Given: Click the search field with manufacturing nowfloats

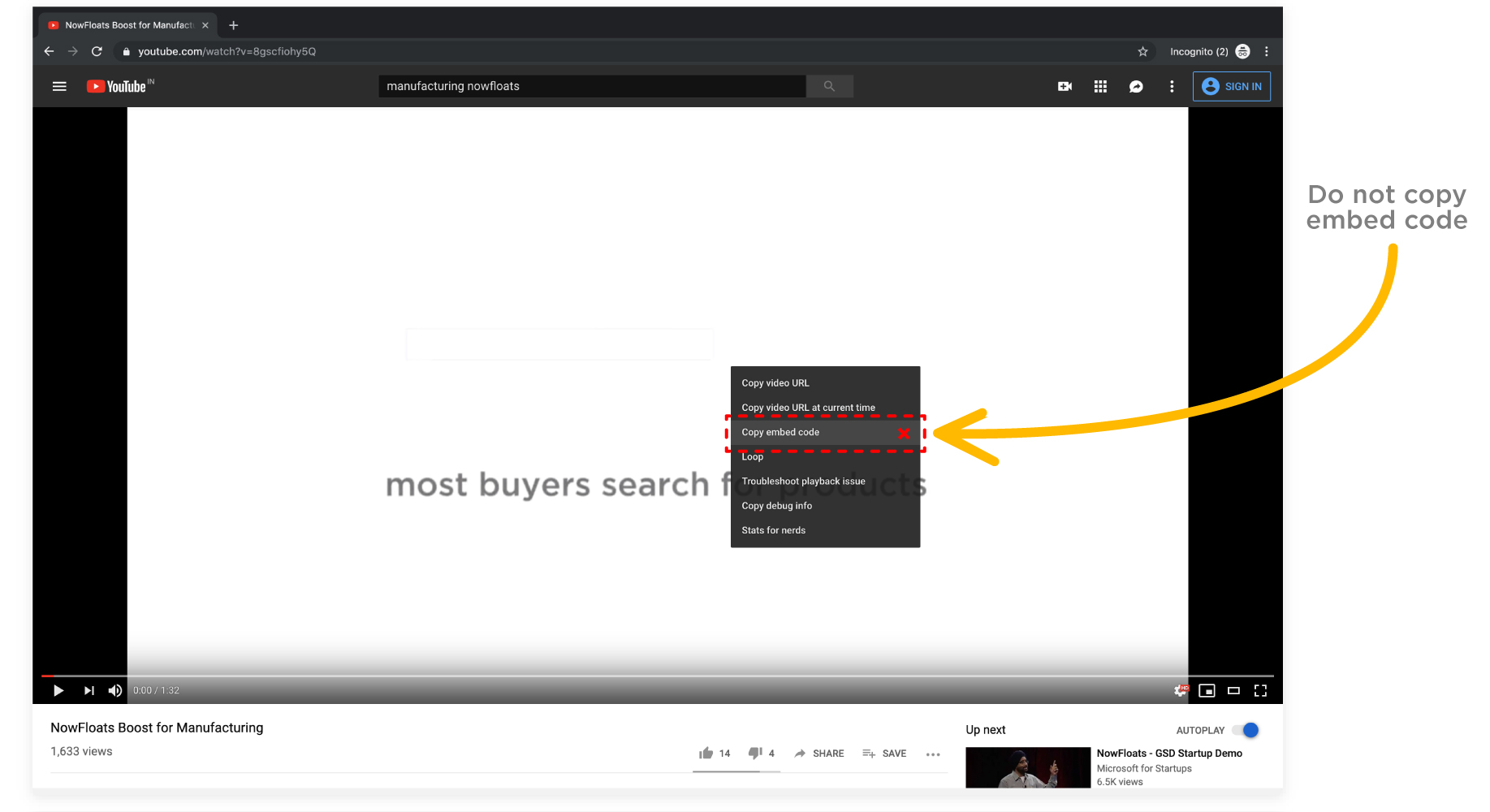Looking at the screenshot, I should [592, 86].
